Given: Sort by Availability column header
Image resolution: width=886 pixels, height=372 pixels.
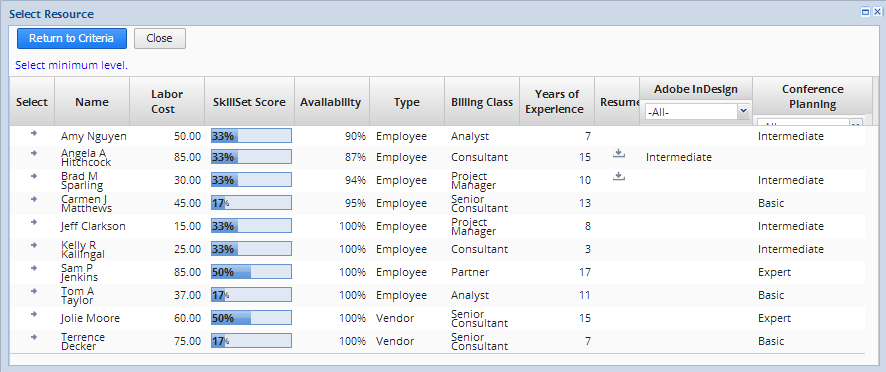Looking at the screenshot, I should [x=331, y=102].
